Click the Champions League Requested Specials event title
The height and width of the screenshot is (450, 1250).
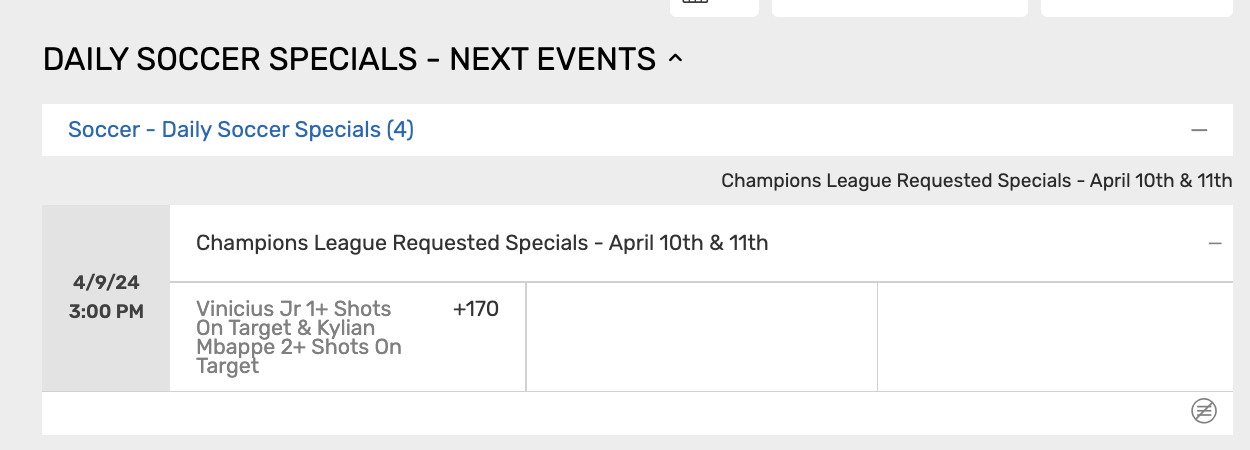[x=481, y=243]
